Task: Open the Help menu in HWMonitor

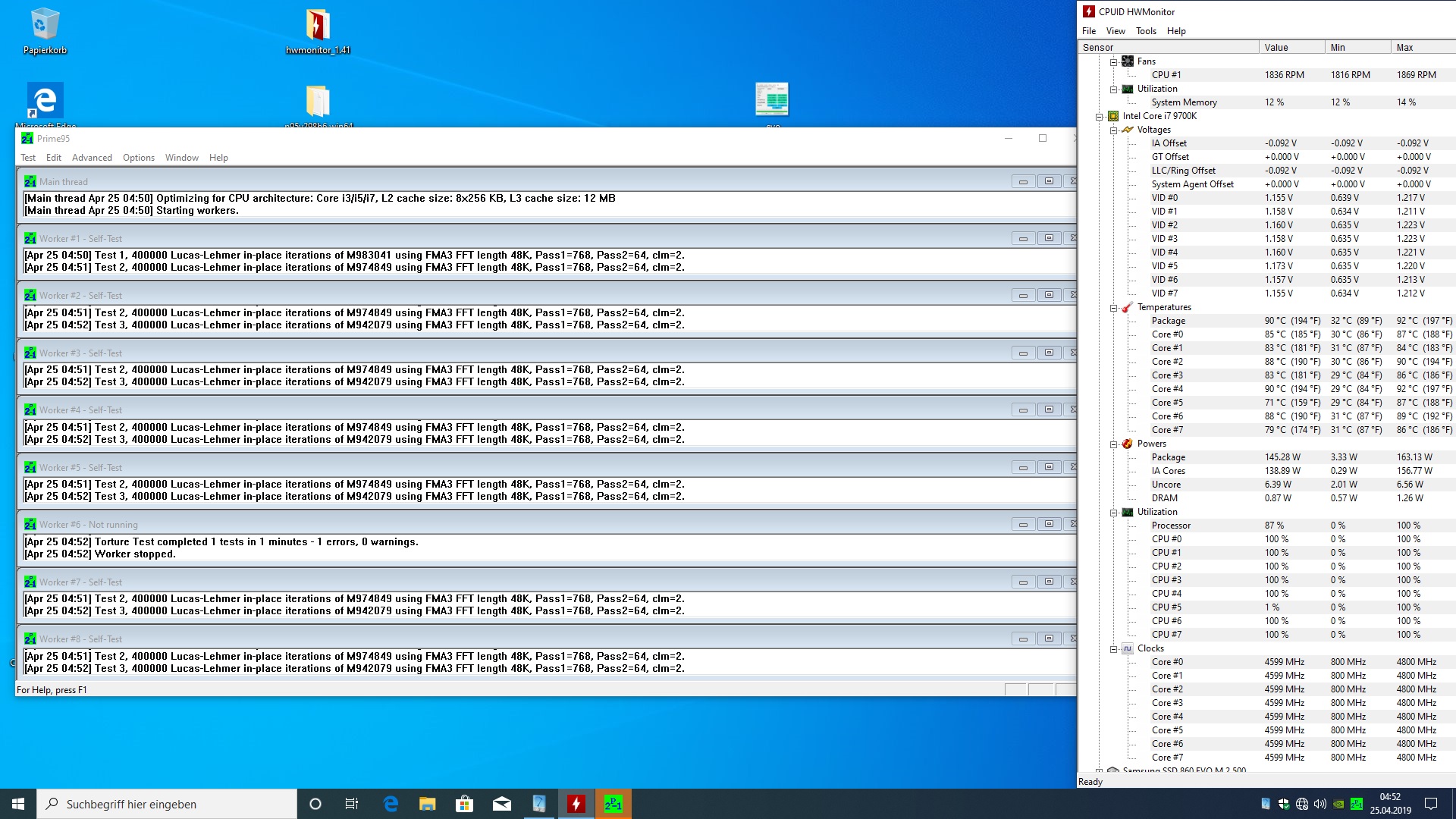Action: pyautogui.click(x=1176, y=31)
